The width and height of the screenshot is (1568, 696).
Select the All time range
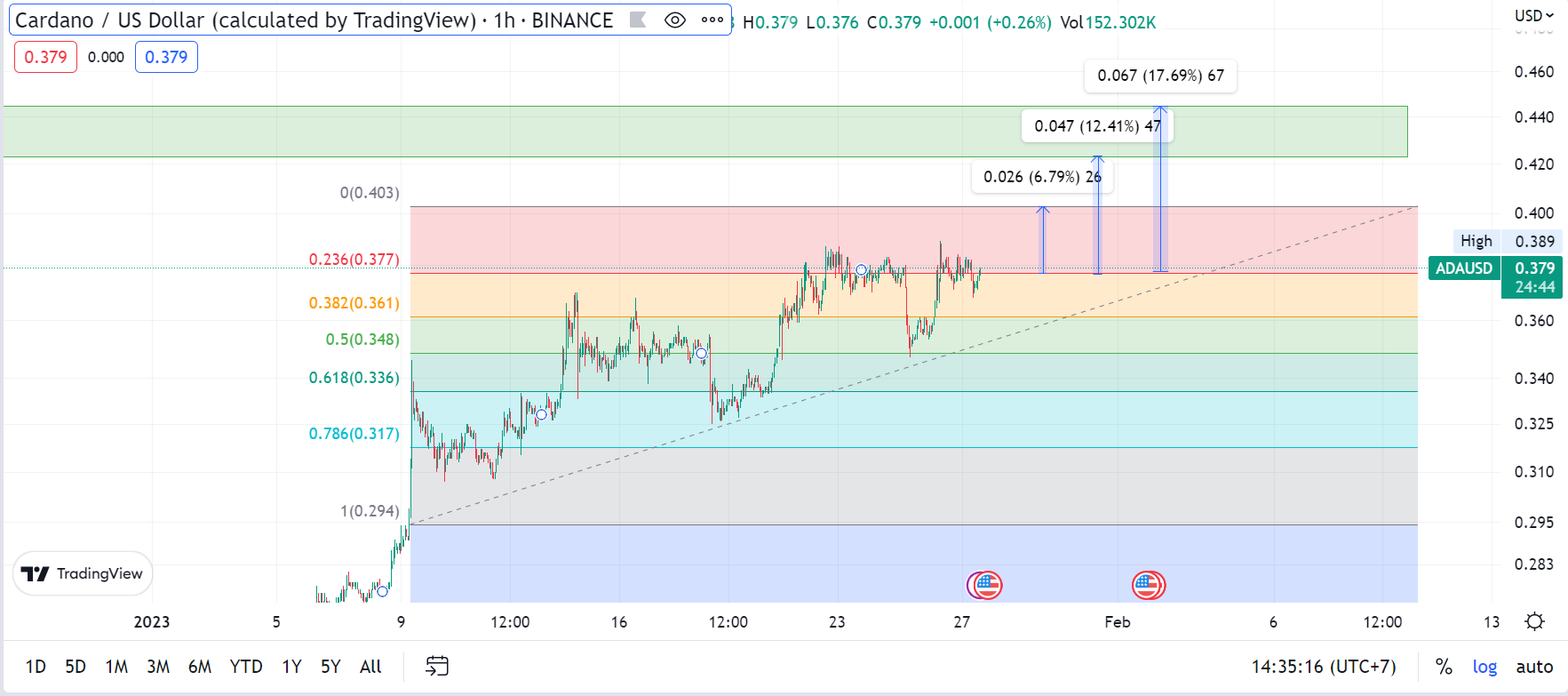370,667
